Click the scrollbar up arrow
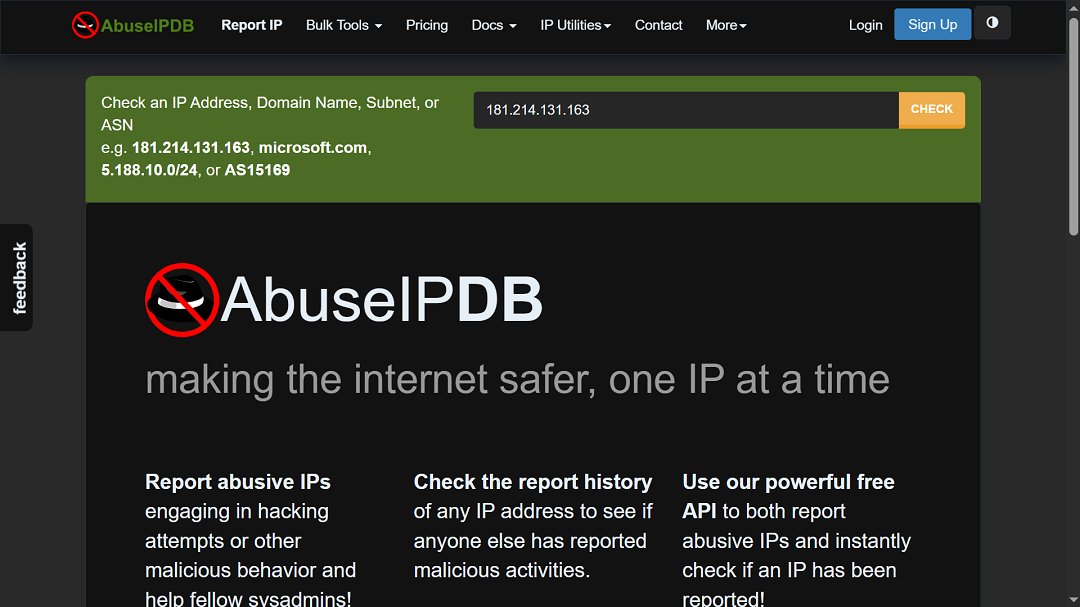This screenshot has height=607, width=1080. pyautogui.click(x=1073, y=7)
